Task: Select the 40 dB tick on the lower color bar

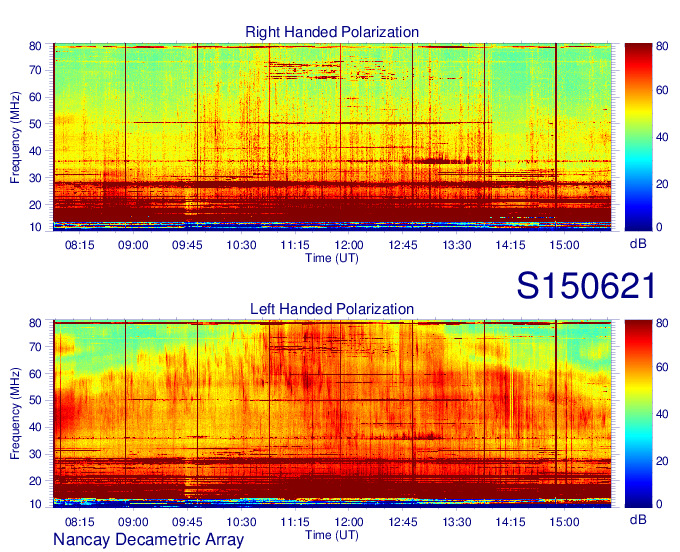Action: (x=662, y=414)
